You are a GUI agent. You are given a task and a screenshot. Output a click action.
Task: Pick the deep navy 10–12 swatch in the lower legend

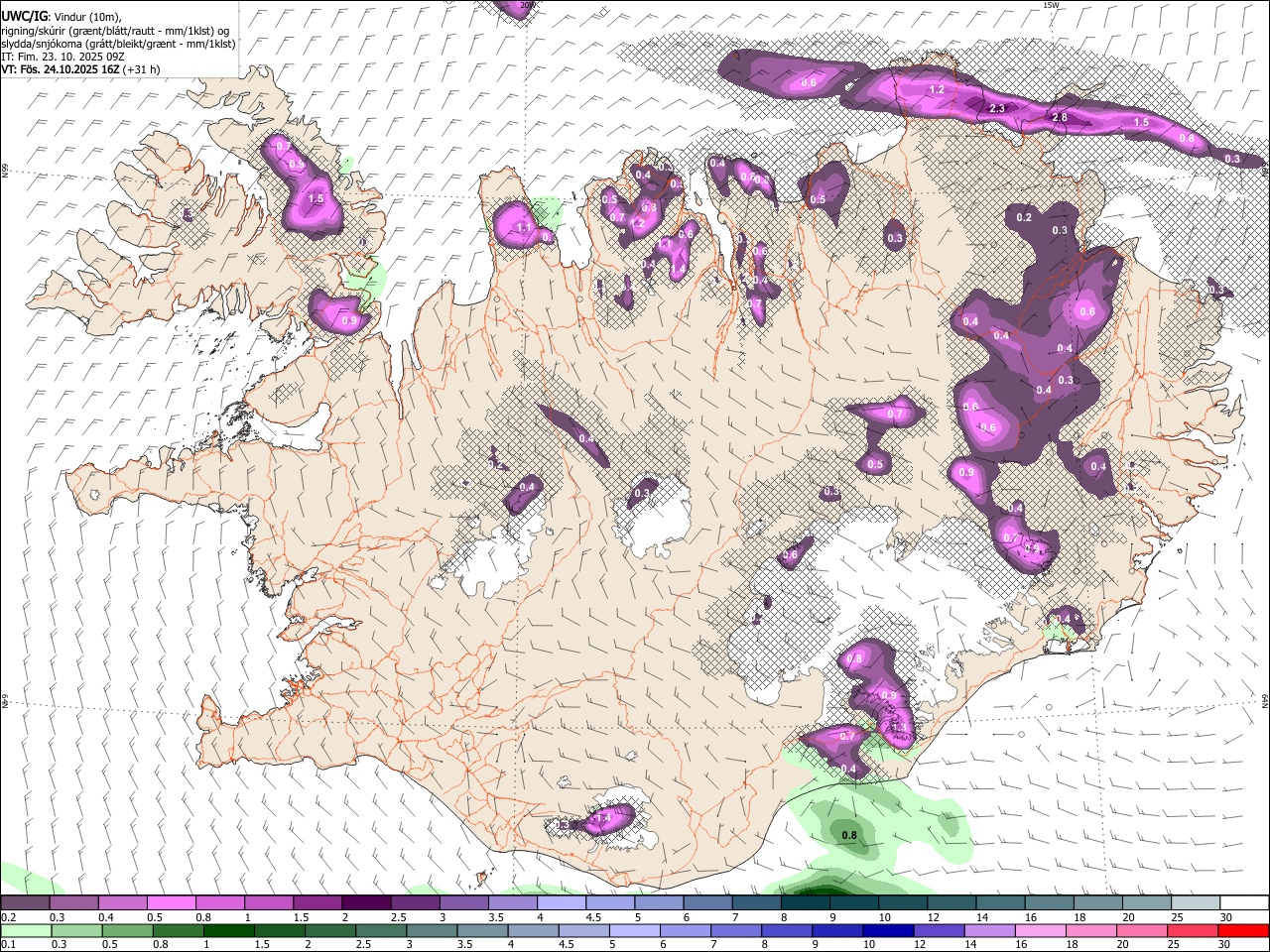tap(889, 930)
